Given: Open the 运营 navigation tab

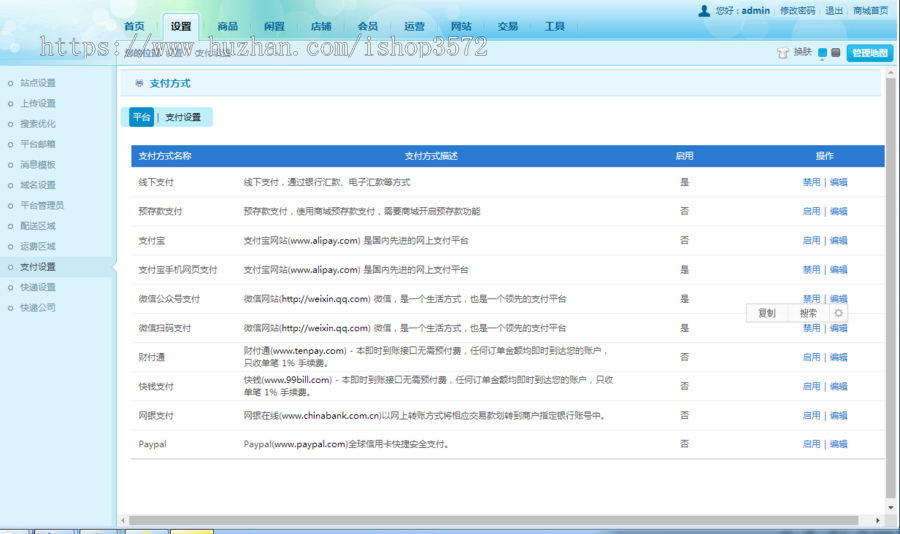Looking at the screenshot, I should click(414, 26).
